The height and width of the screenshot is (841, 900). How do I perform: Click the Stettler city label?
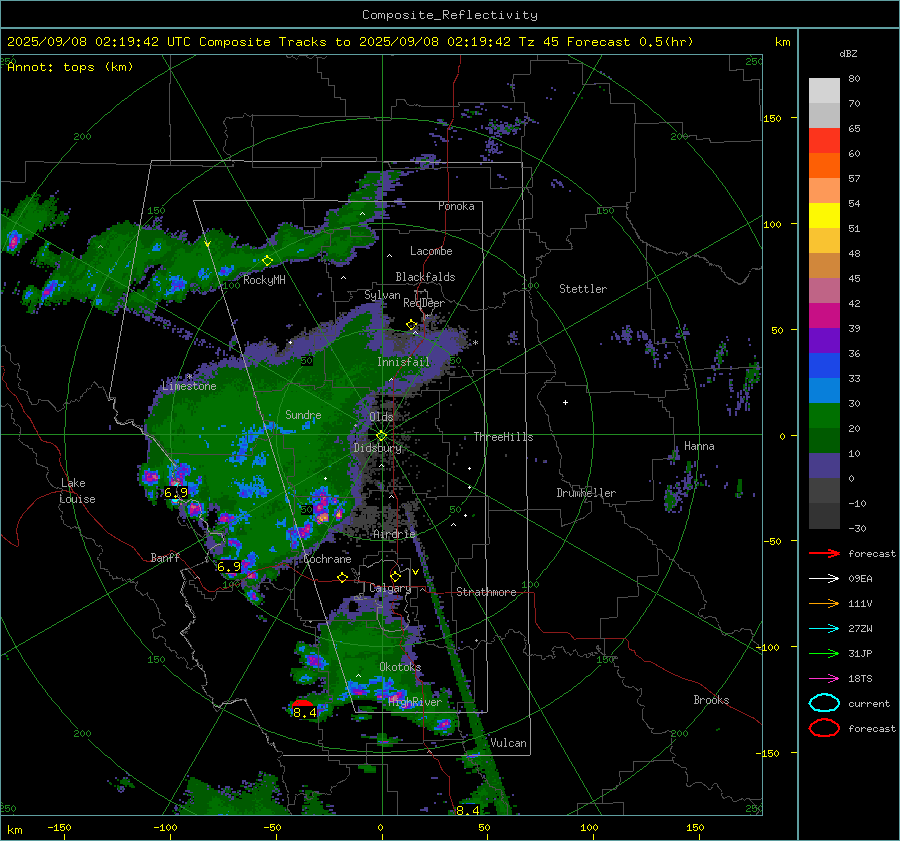coord(583,289)
